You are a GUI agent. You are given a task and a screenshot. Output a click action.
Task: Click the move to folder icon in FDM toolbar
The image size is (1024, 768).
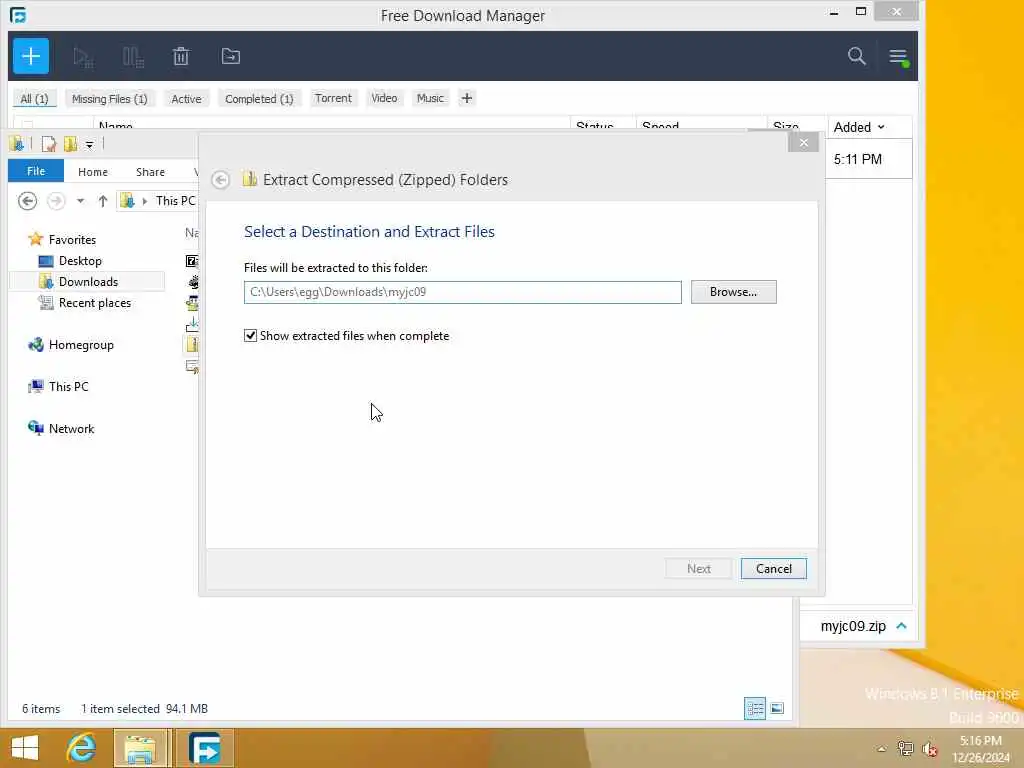pos(231,57)
